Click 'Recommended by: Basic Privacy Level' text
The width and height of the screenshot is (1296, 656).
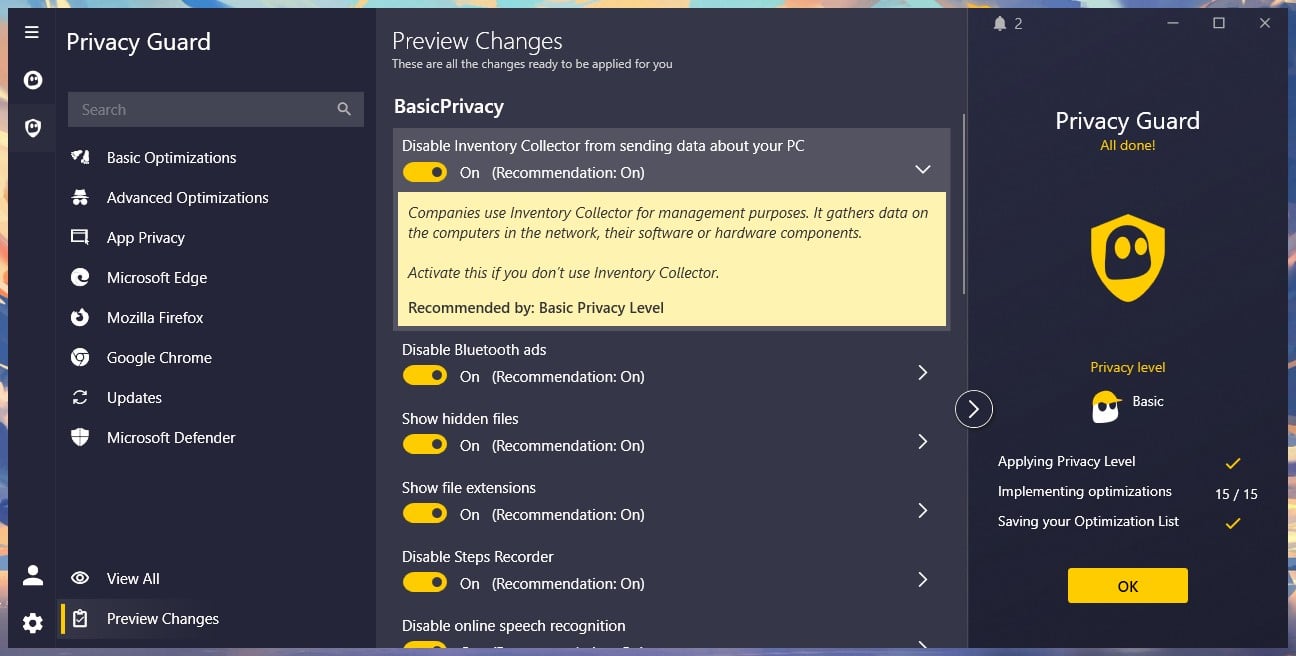pyautogui.click(x=536, y=307)
